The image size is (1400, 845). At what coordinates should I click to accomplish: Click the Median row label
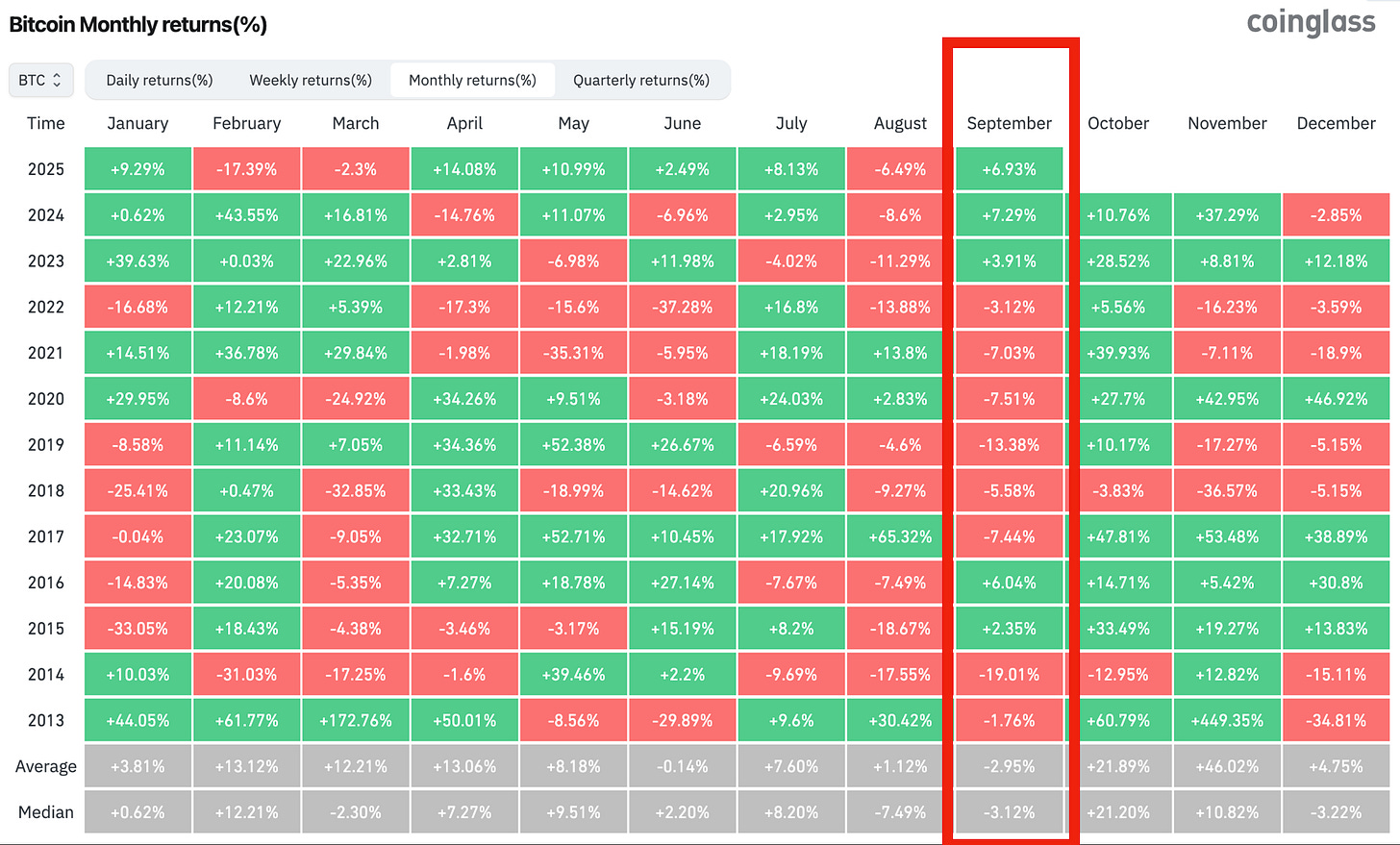[45, 812]
